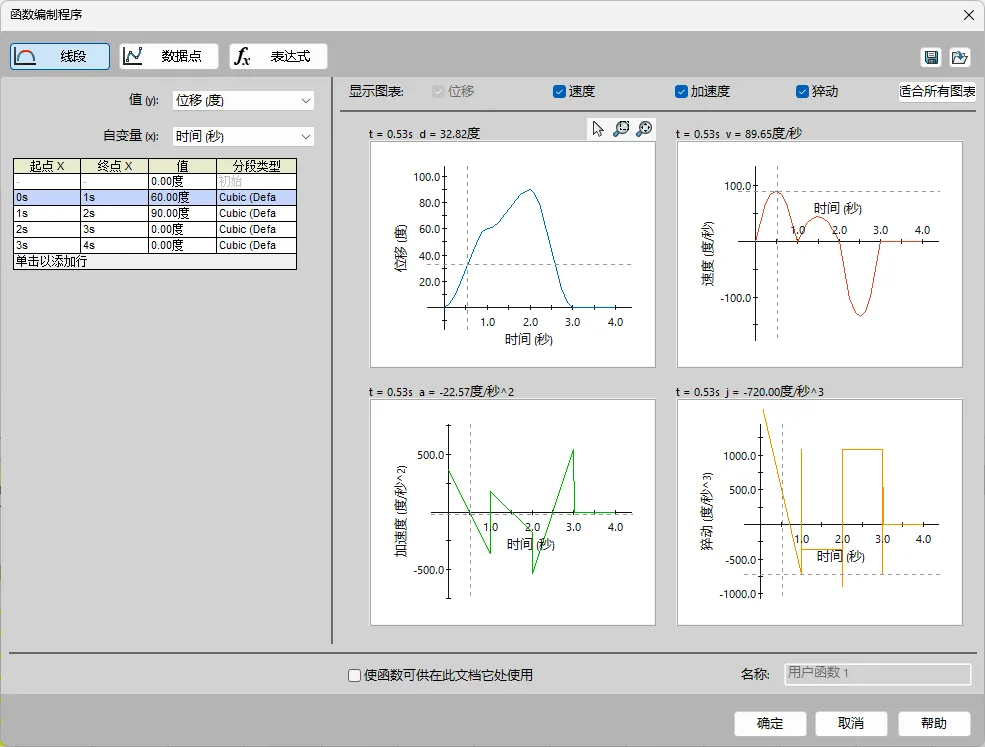Select the pointer cursor tool above displacement chart
Image resolution: width=985 pixels, height=747 pixels.
[x=597, y=129]
